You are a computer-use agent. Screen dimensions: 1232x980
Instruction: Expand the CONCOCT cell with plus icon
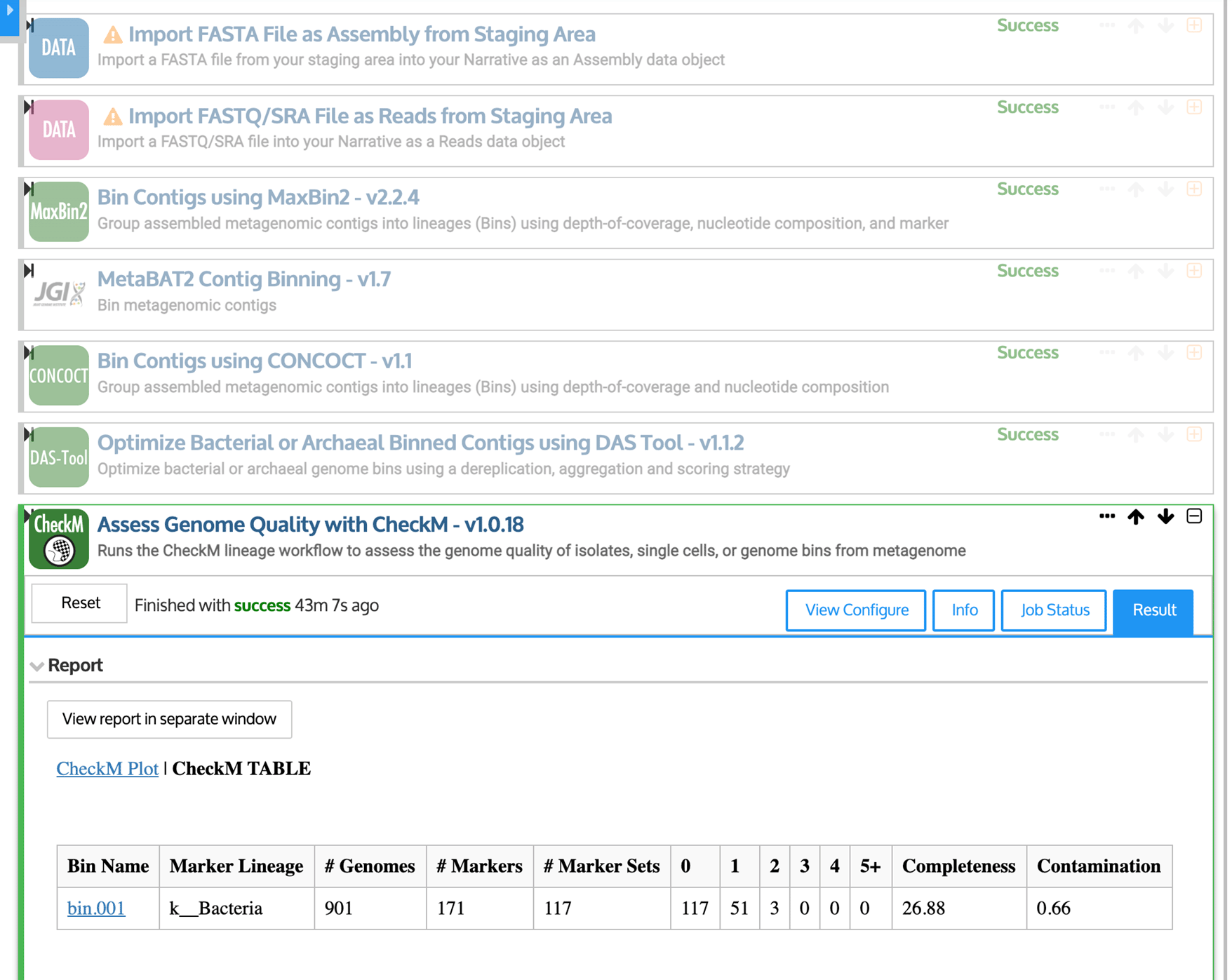click(x=1195, y=353)
